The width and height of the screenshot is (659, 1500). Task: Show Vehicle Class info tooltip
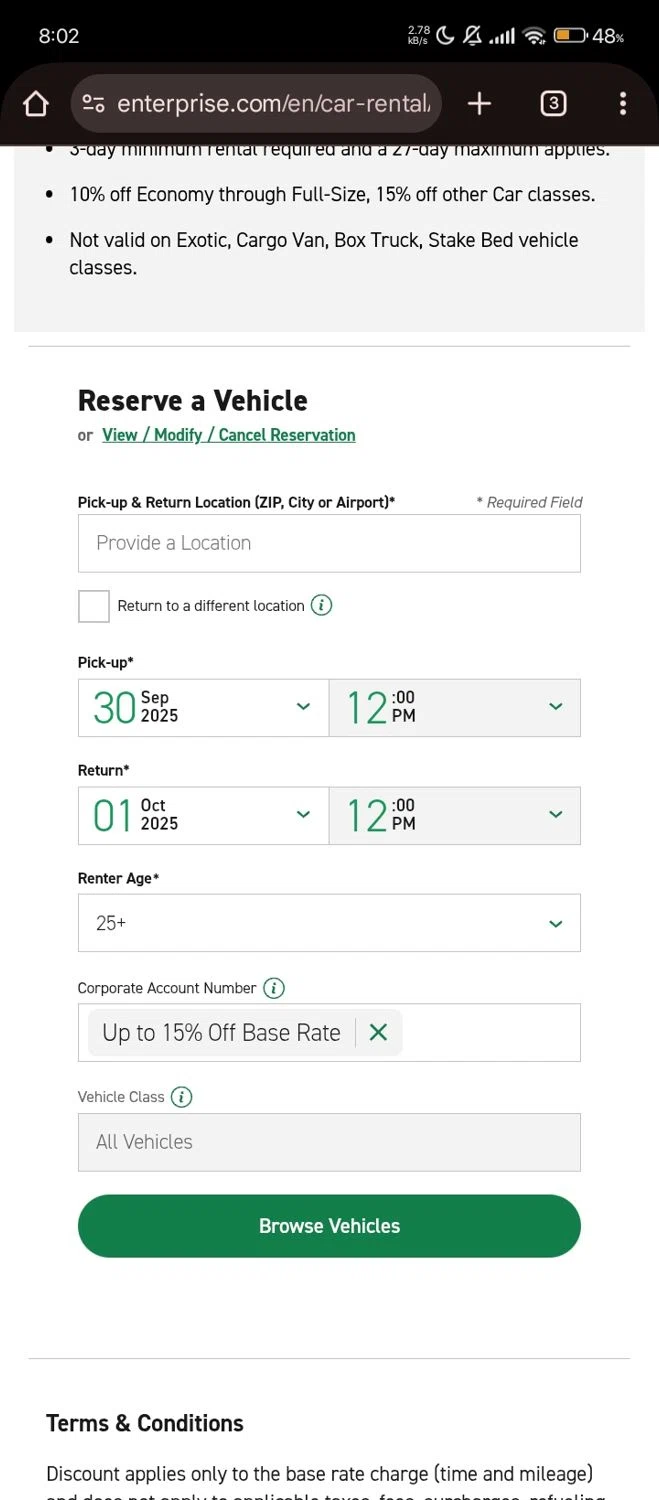coord(181,1097)
